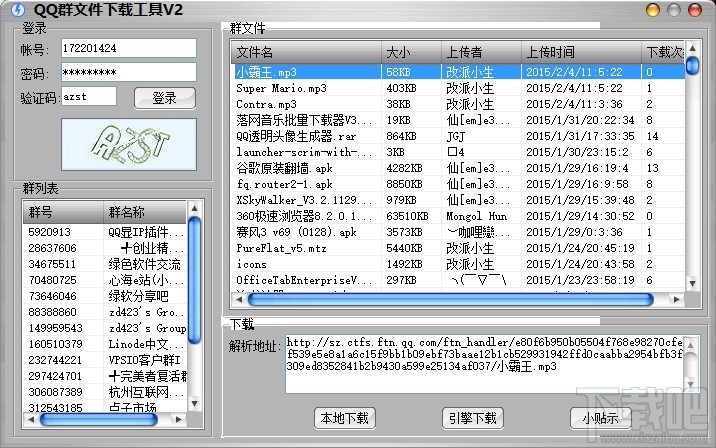Select group 88388860
Screen dimensions: 716x448
point(105,312)
